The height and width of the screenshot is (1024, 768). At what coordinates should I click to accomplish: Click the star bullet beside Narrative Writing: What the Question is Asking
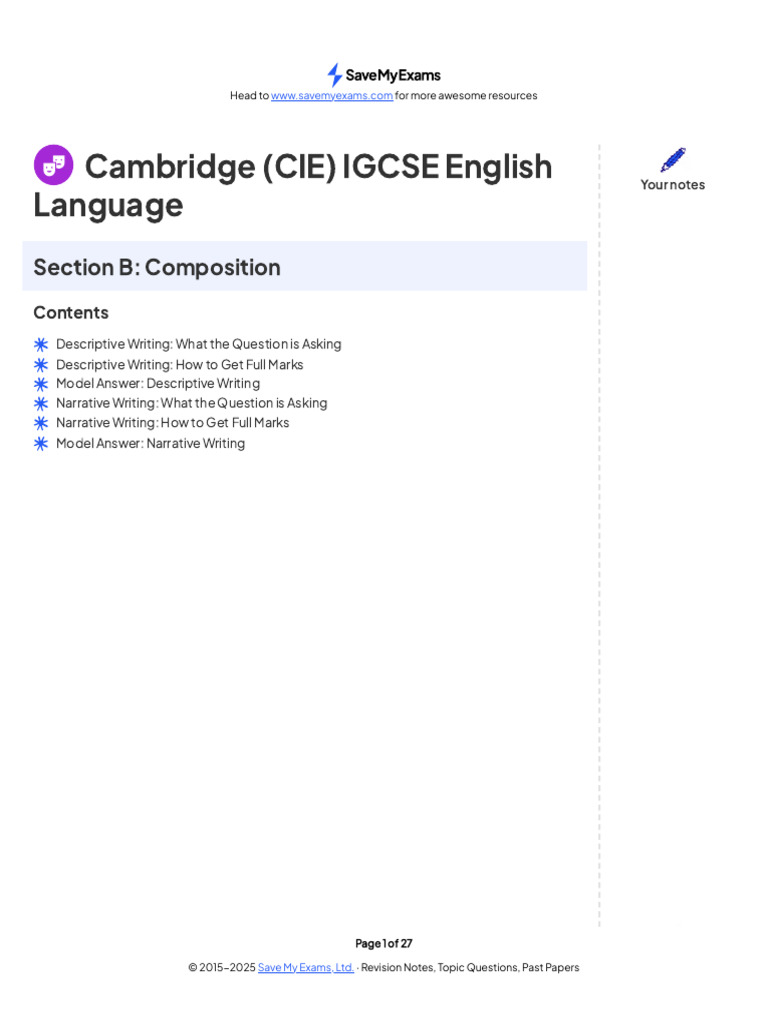[41, 403]
